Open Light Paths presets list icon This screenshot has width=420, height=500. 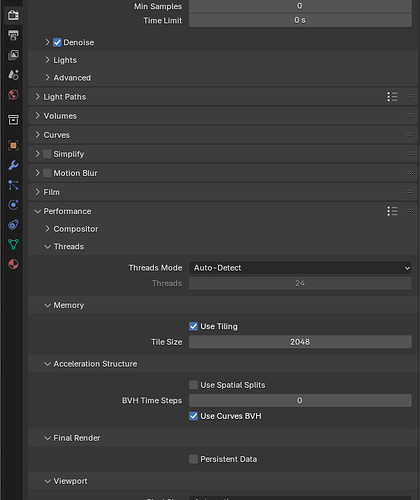tap(392, 97)
